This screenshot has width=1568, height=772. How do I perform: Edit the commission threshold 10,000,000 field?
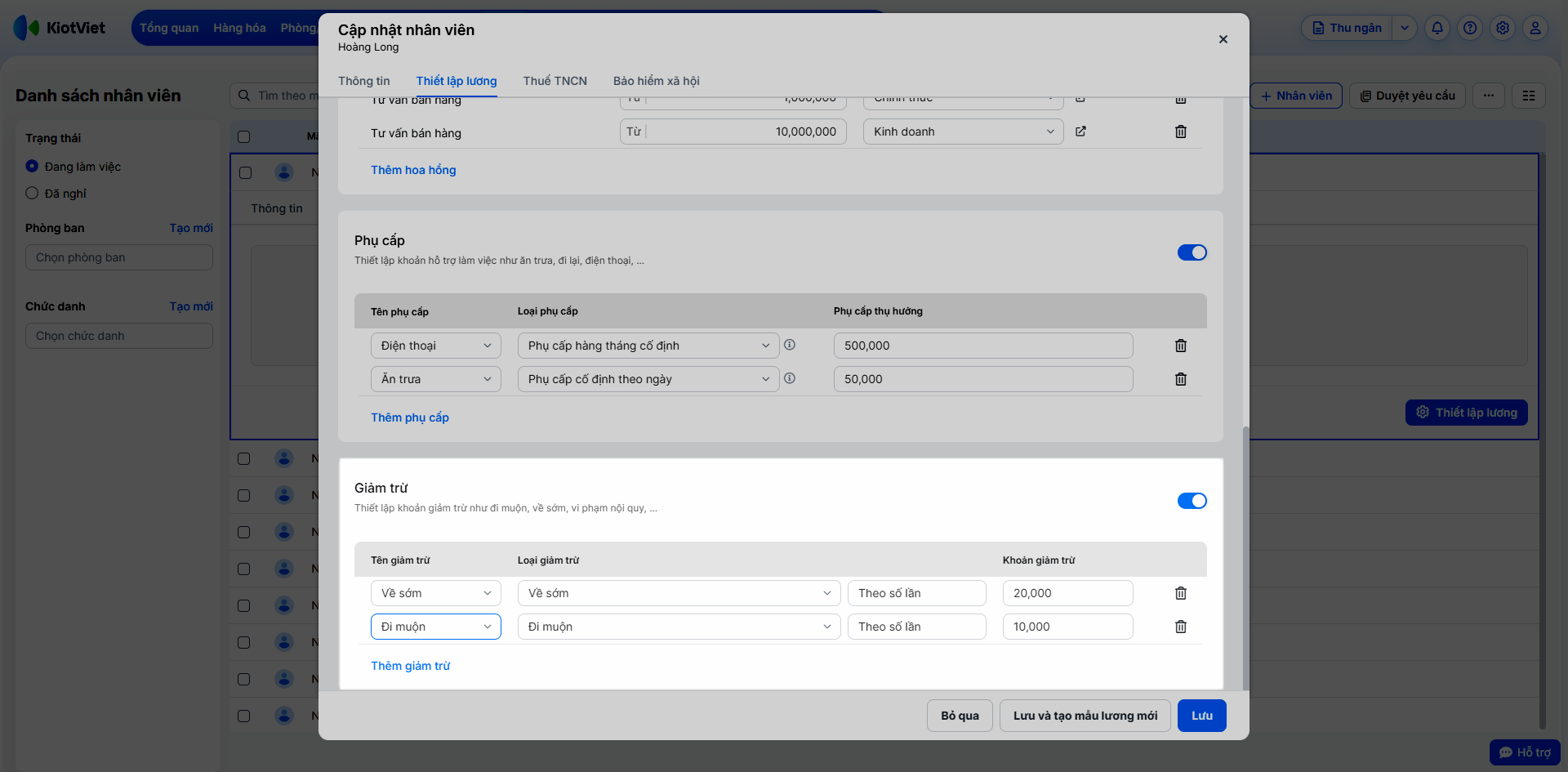coord(733,132)
